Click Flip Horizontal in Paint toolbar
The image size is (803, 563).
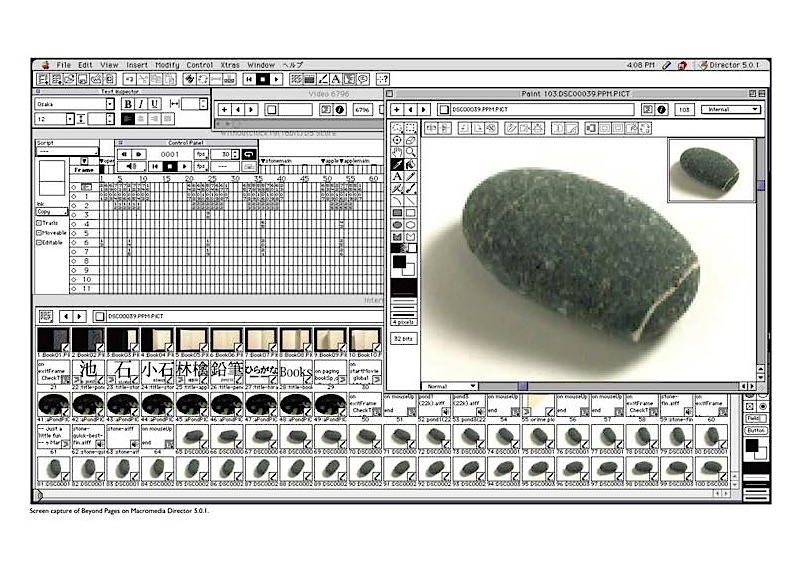(x=431, y=128)
